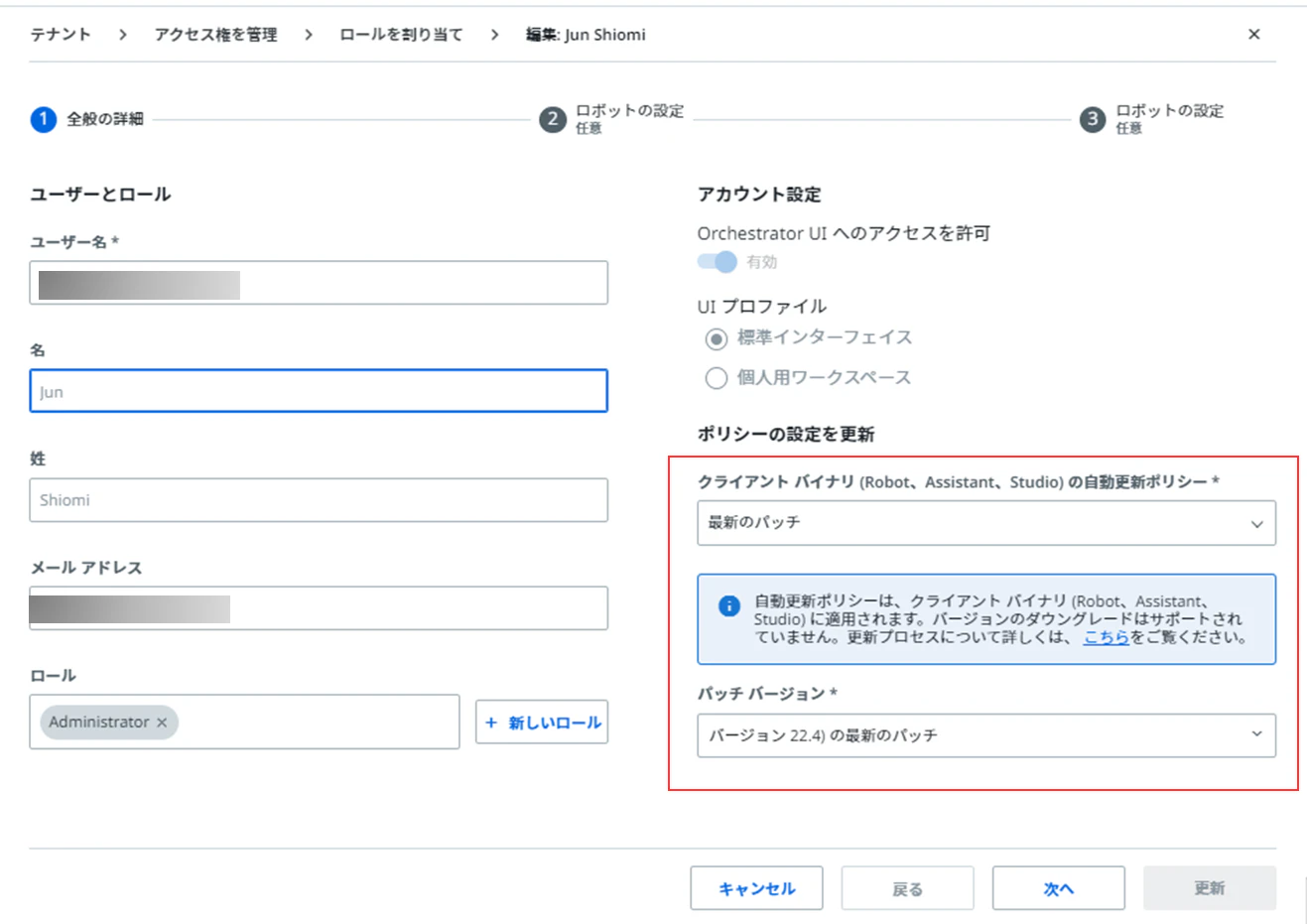The height and width of the screenshot is (924, 1307).
Task: Click 編集: Jun Shiomi breadcrumb
Action: click(x=586, y=35)
